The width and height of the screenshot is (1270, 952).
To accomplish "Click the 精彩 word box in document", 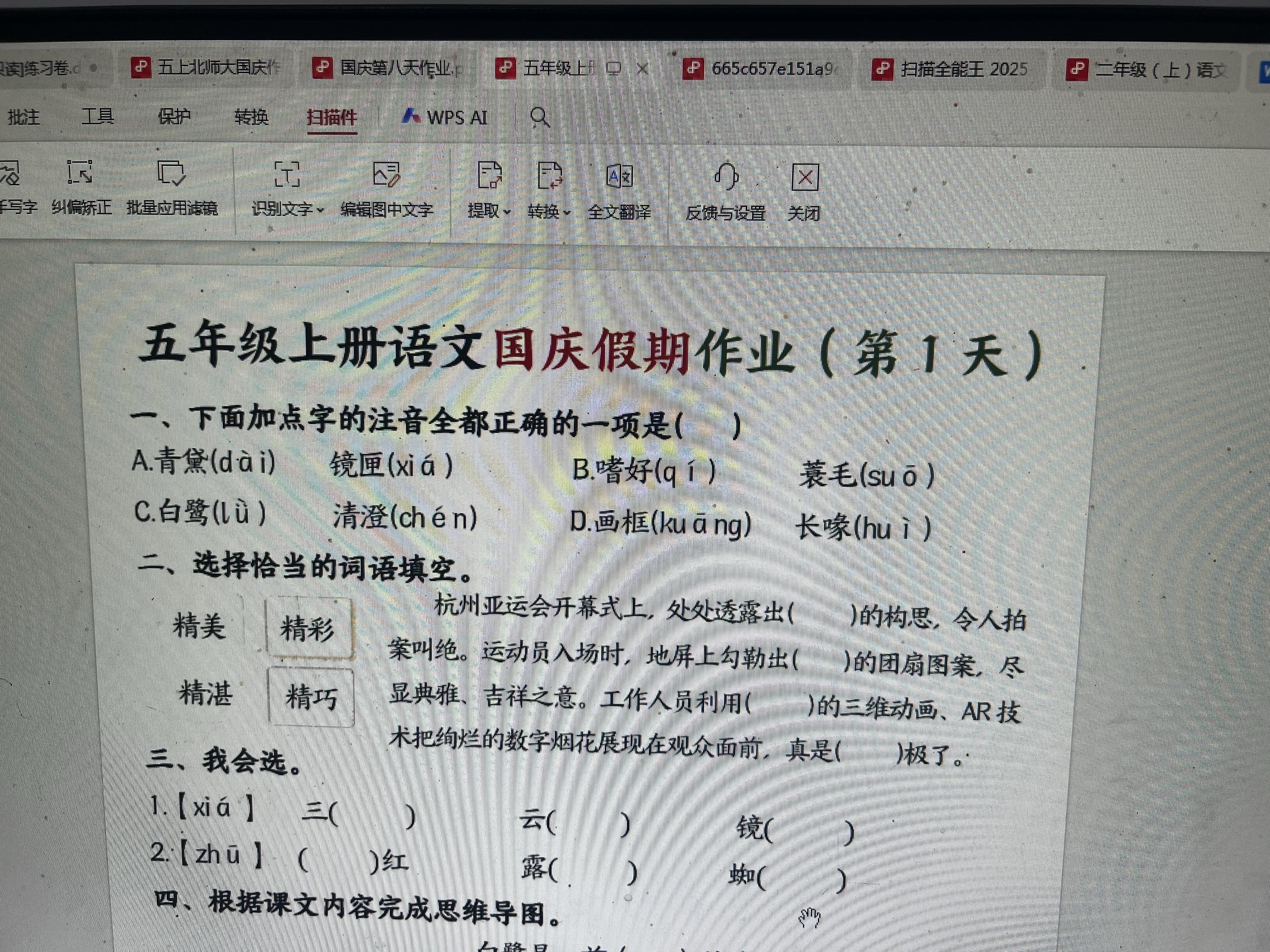I will tap(308, 629).
